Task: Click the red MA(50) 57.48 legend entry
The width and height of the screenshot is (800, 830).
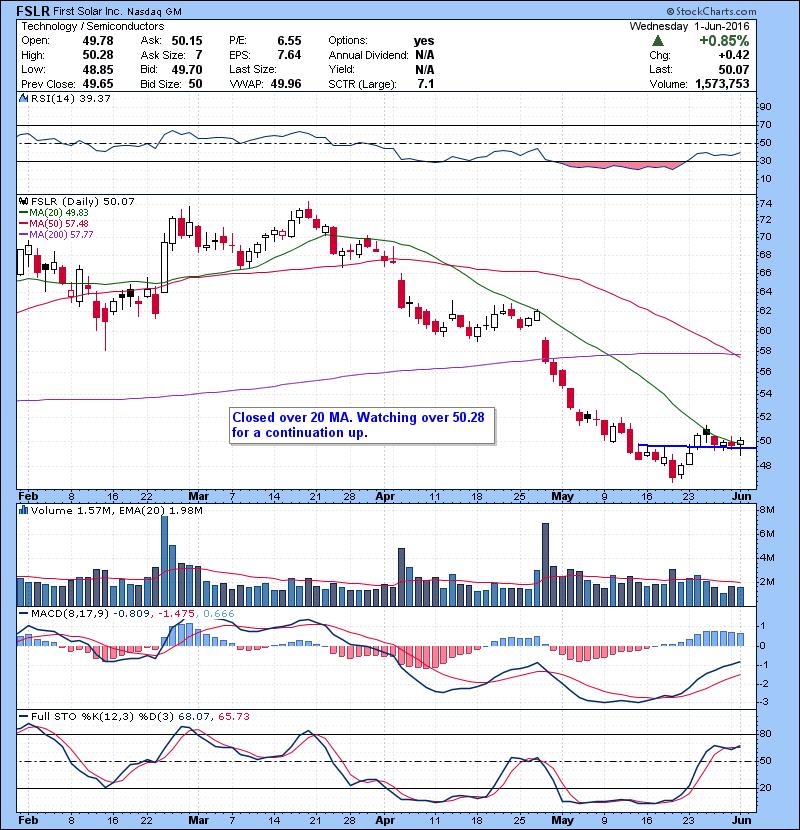Action: point(54,224)
